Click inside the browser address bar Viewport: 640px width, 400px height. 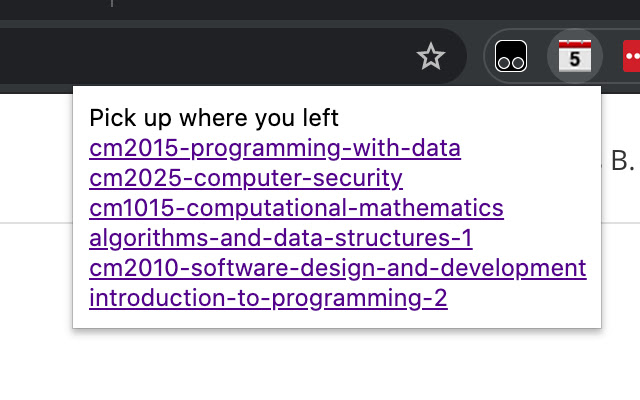tap(200, 57)
